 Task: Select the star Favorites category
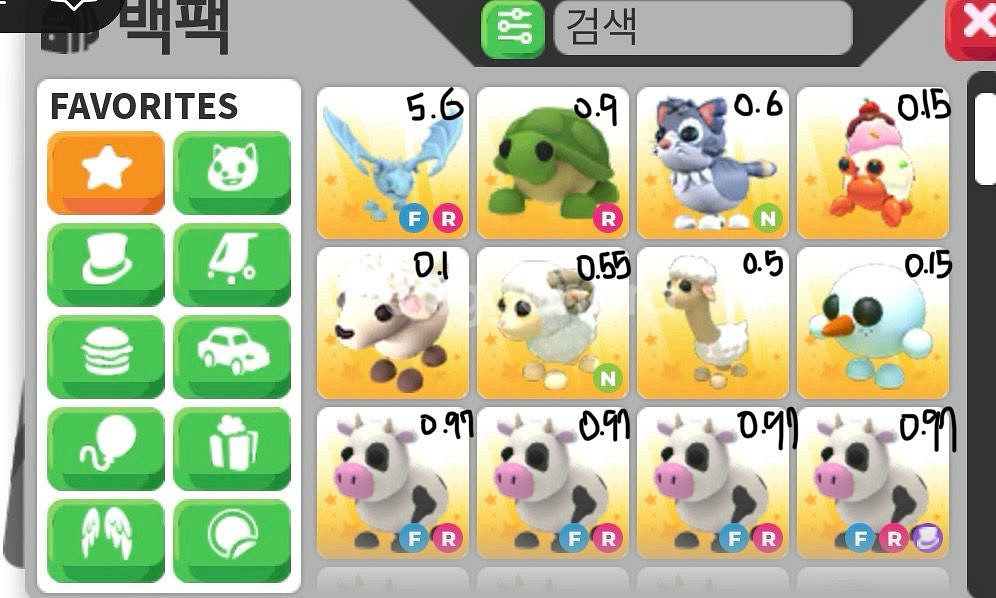coord(105,172)
